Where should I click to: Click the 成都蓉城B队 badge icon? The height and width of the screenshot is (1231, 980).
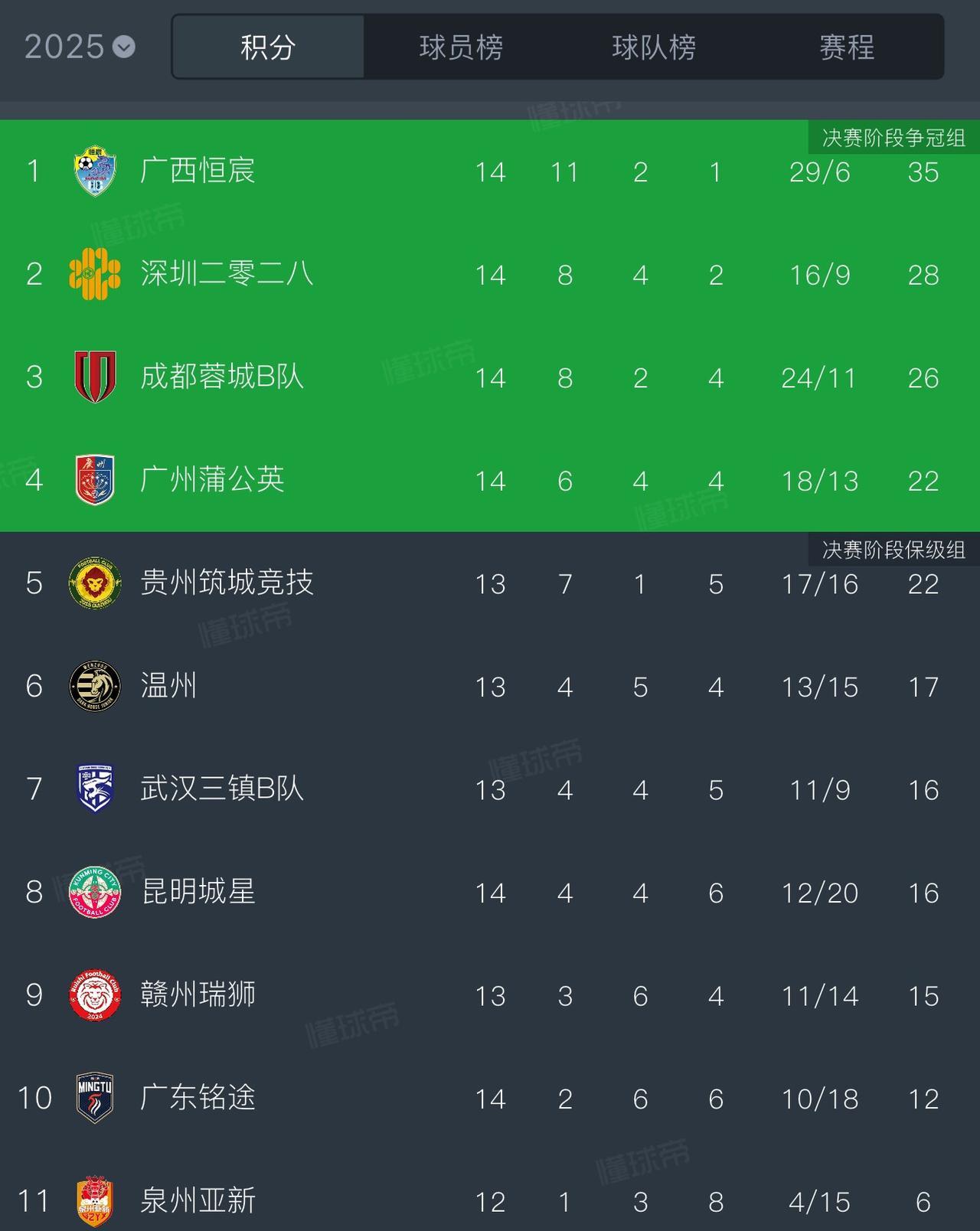[x=95, y=377]
